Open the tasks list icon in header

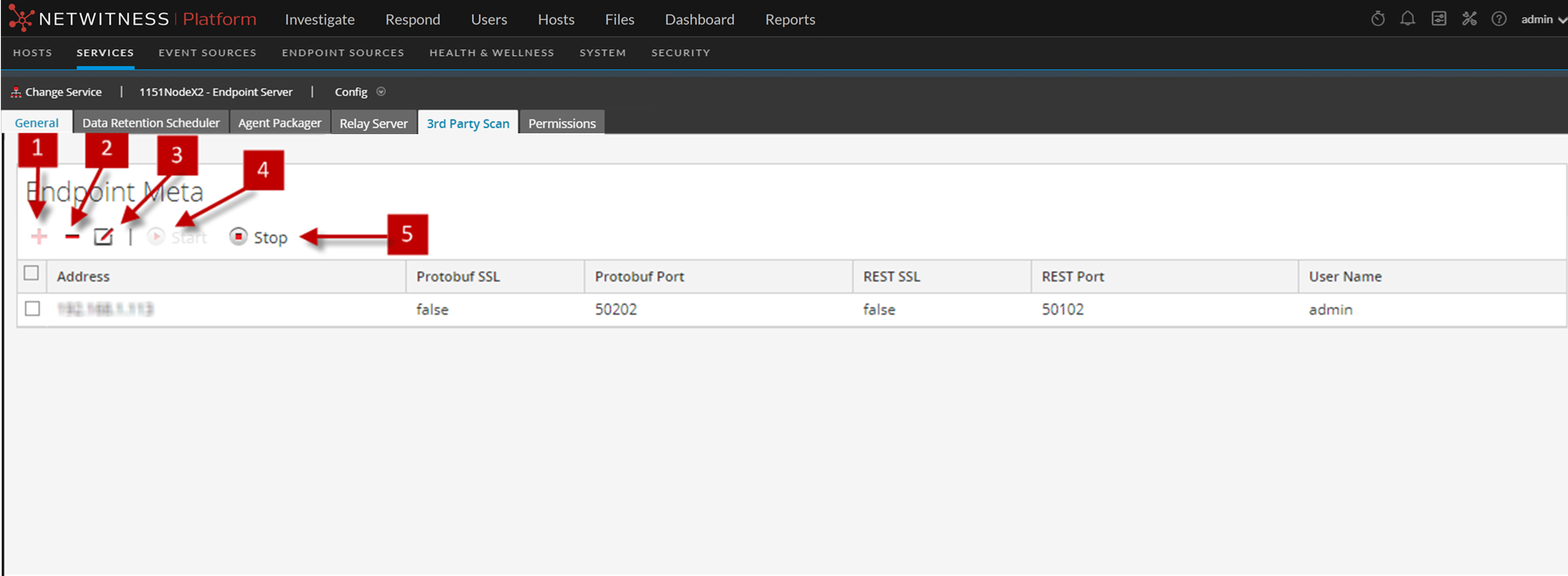[x=1439, y=19]
